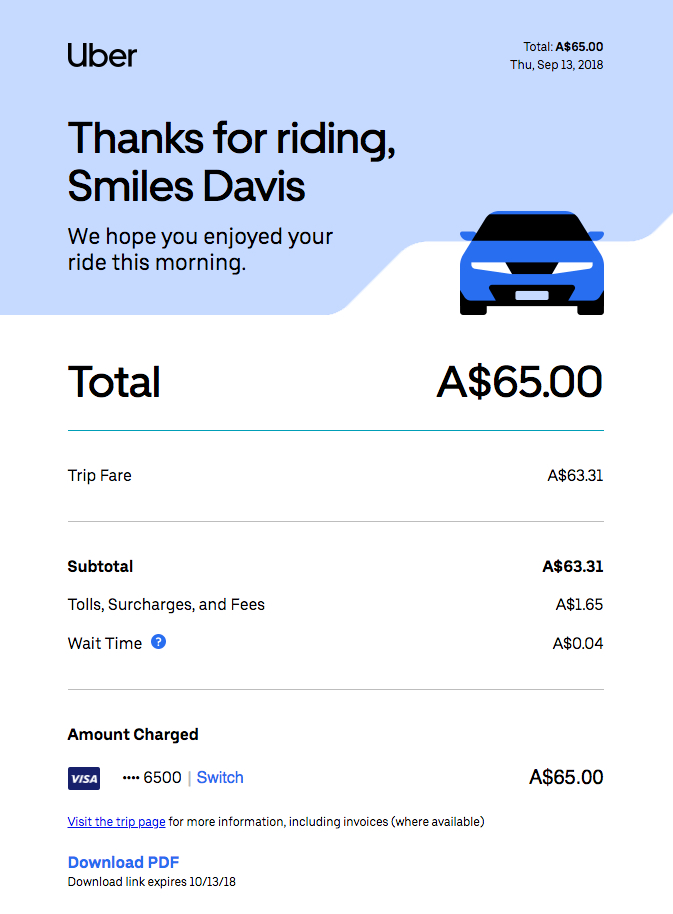Open the Wait Time help icon

point(158,642)
